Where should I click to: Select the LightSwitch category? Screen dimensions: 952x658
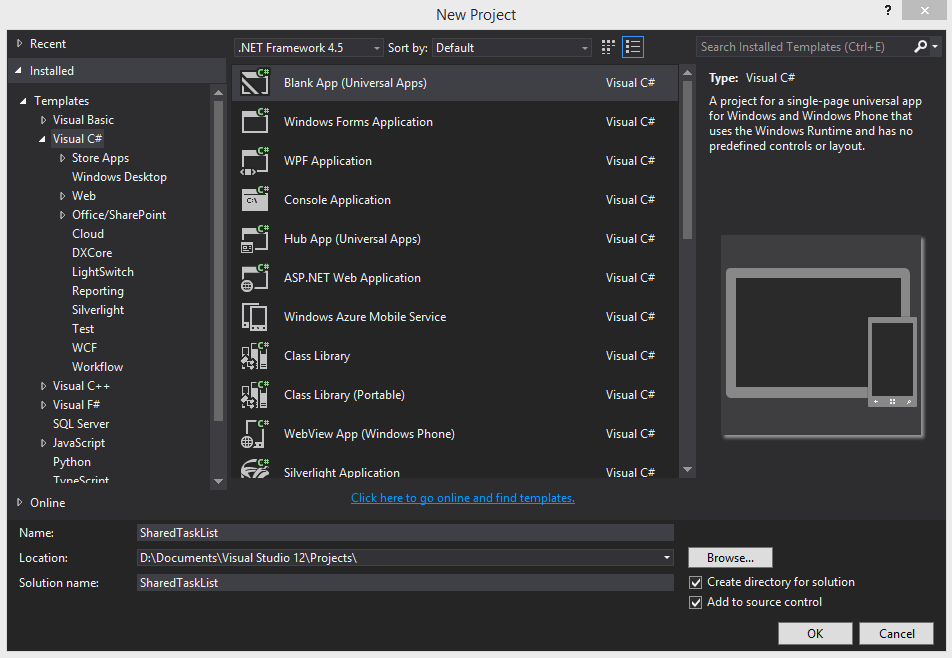coord(103,272)
